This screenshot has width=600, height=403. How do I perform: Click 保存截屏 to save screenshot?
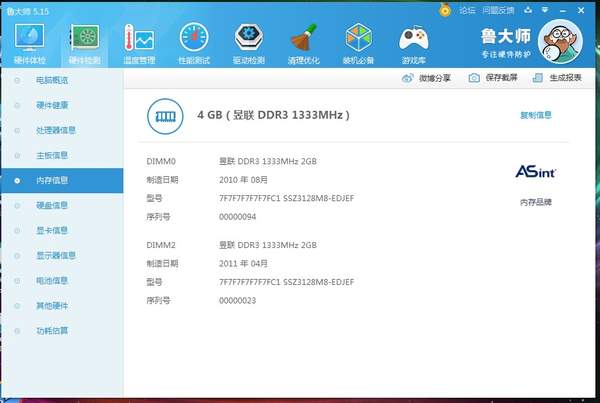point(493,78)
